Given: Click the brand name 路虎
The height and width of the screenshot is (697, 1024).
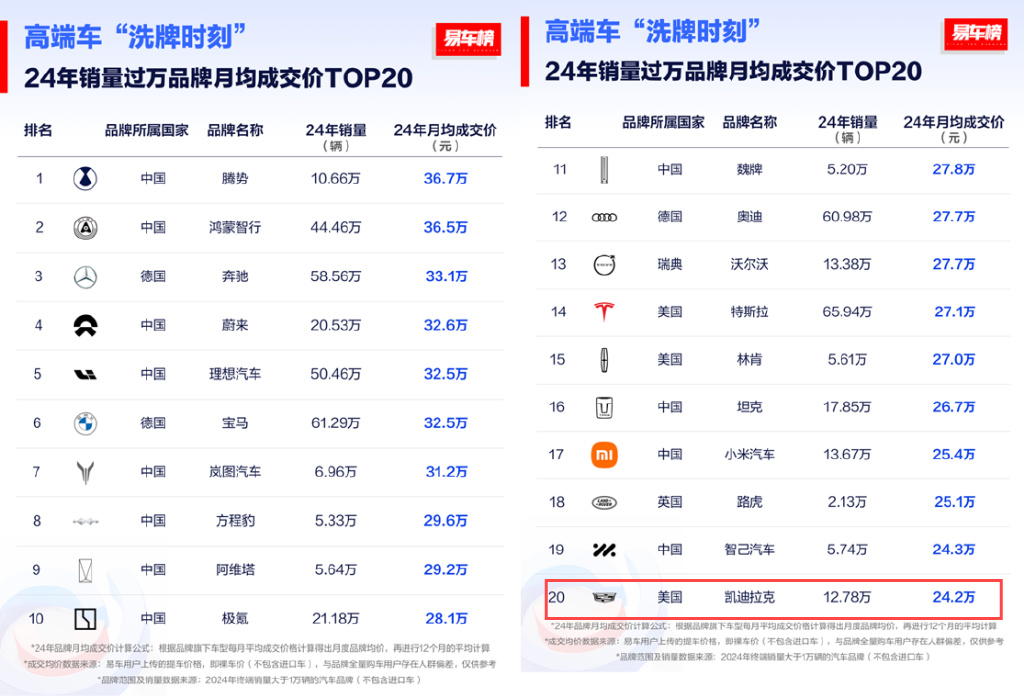Looking at the screenshot, I should click(749, 502).
